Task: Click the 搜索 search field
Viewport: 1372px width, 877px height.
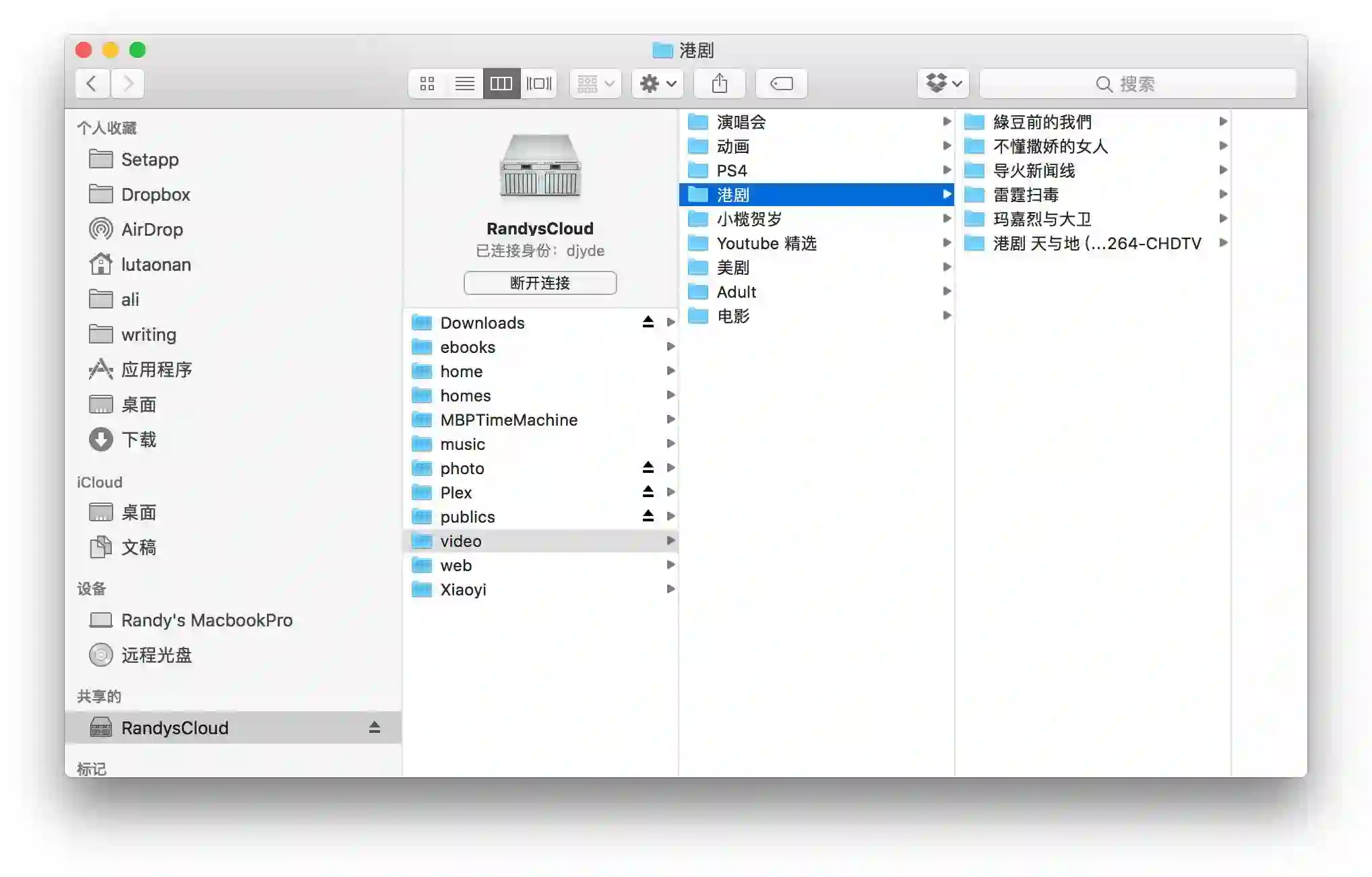Action: click(x=1137, y=84)
